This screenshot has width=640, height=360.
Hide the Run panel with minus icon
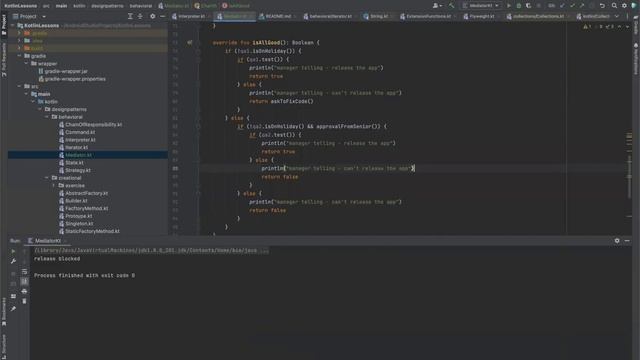pyautogui.click(x=627, y=241)
